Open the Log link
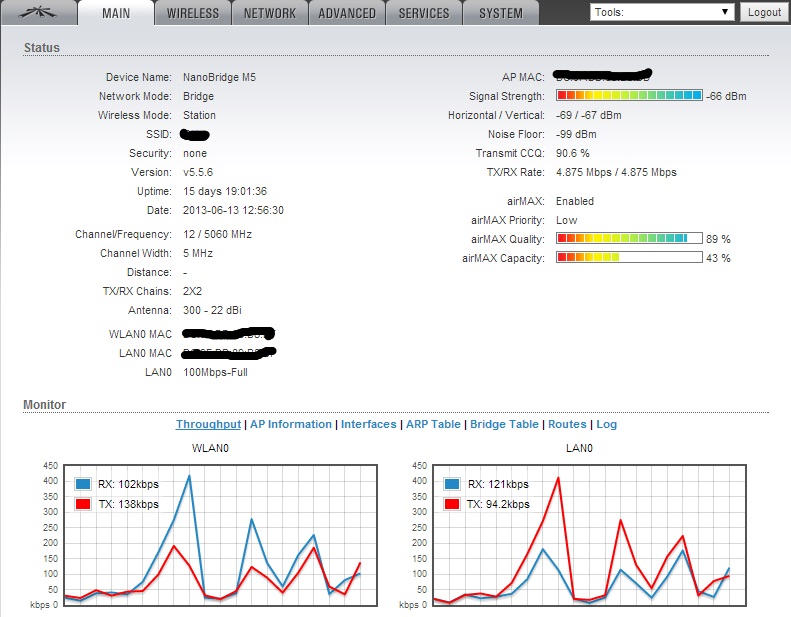791x617 pixels. tap(607, 424)
